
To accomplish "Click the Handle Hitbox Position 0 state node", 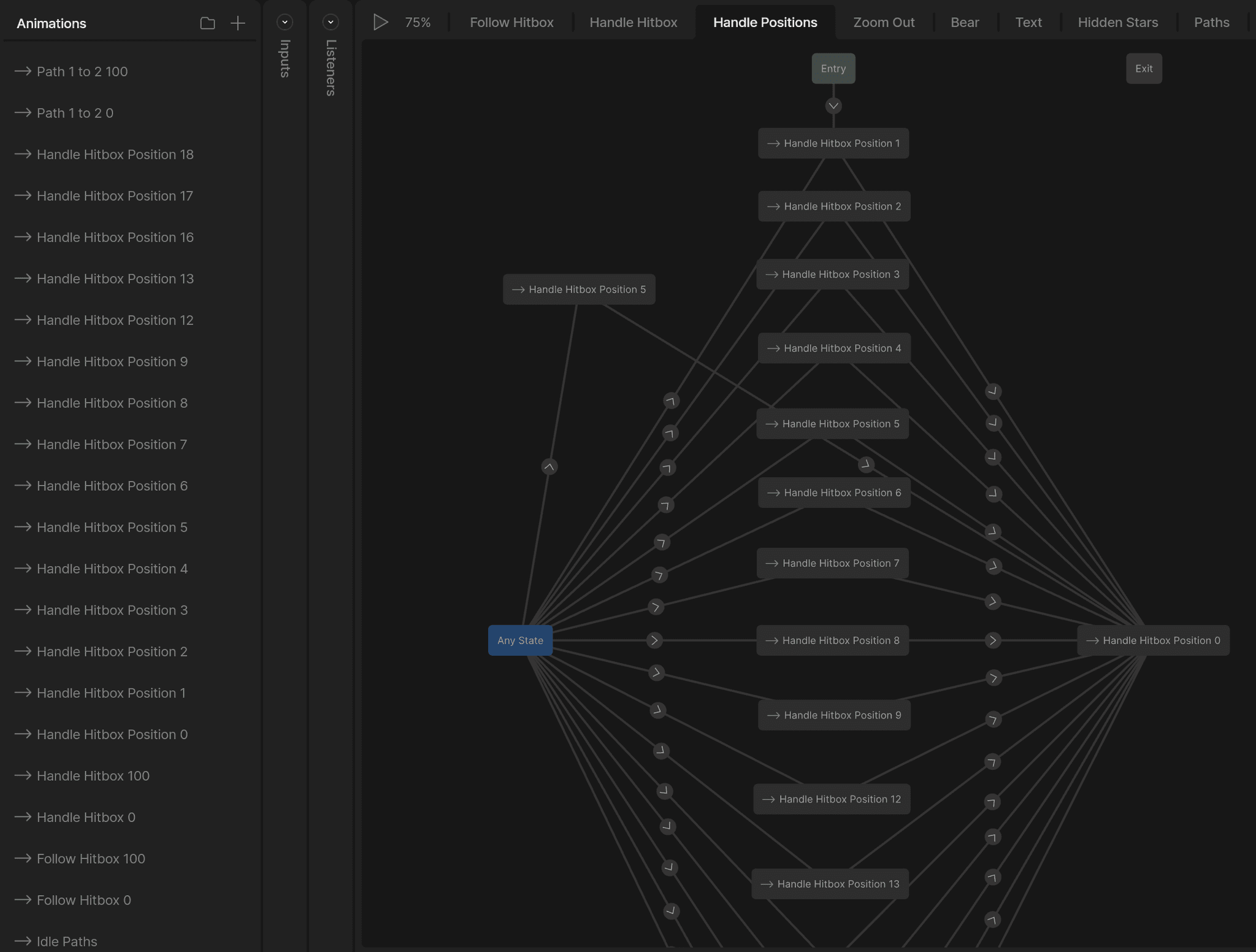I will [x=1153, y=640].
